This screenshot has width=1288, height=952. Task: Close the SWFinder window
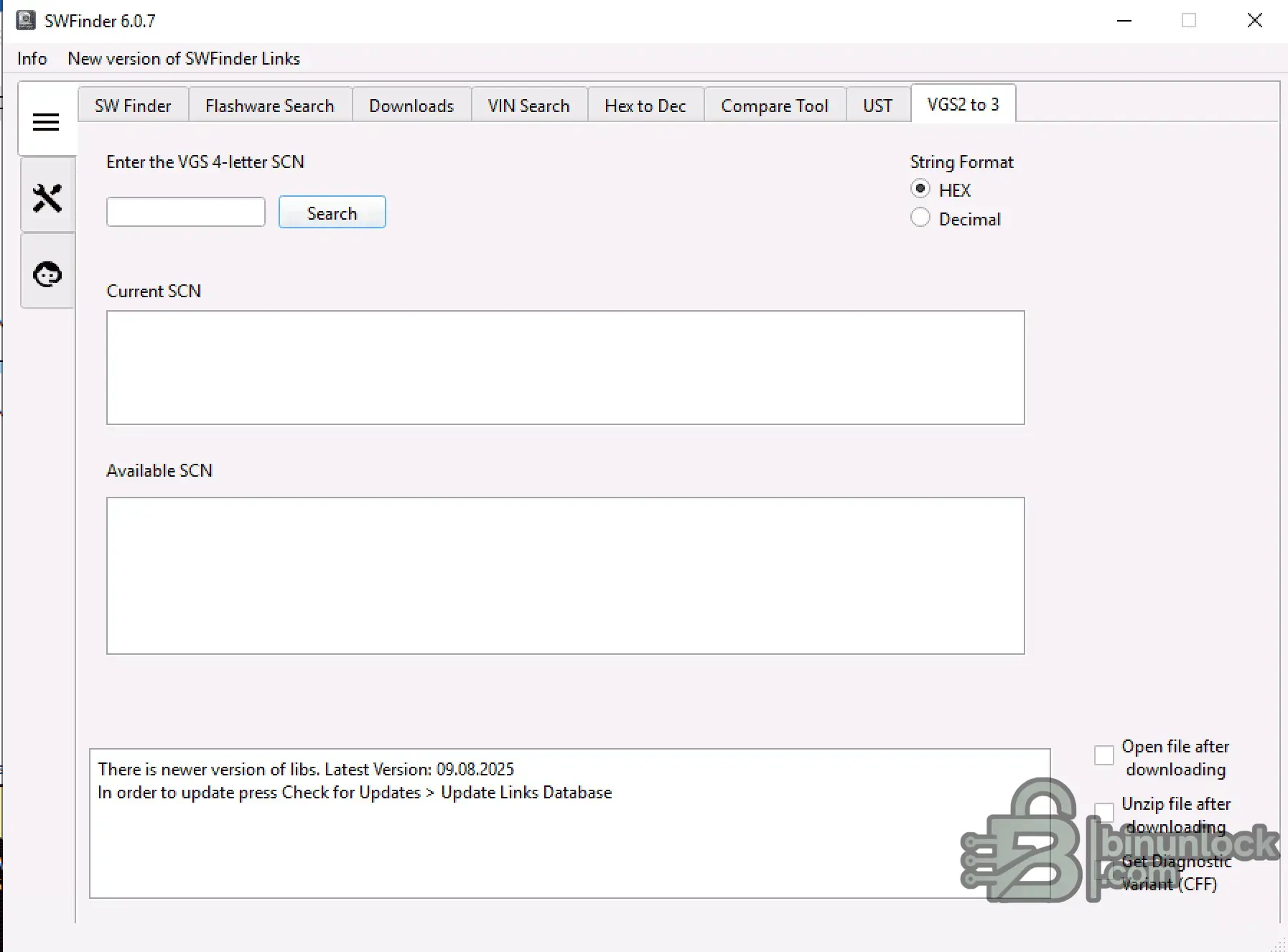pos(1254,21)
